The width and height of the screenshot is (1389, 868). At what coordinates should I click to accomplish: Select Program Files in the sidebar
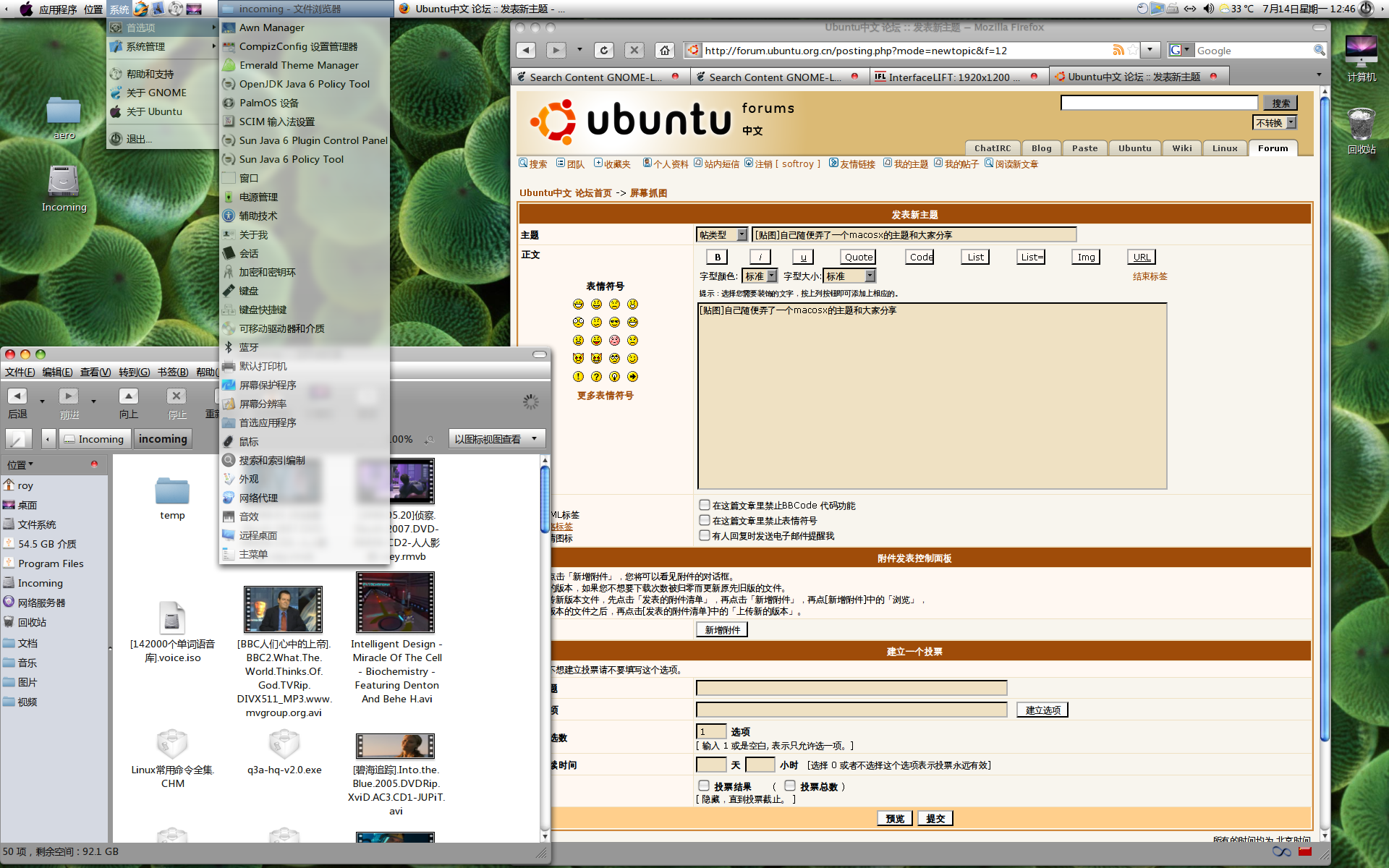pos(51,563)
